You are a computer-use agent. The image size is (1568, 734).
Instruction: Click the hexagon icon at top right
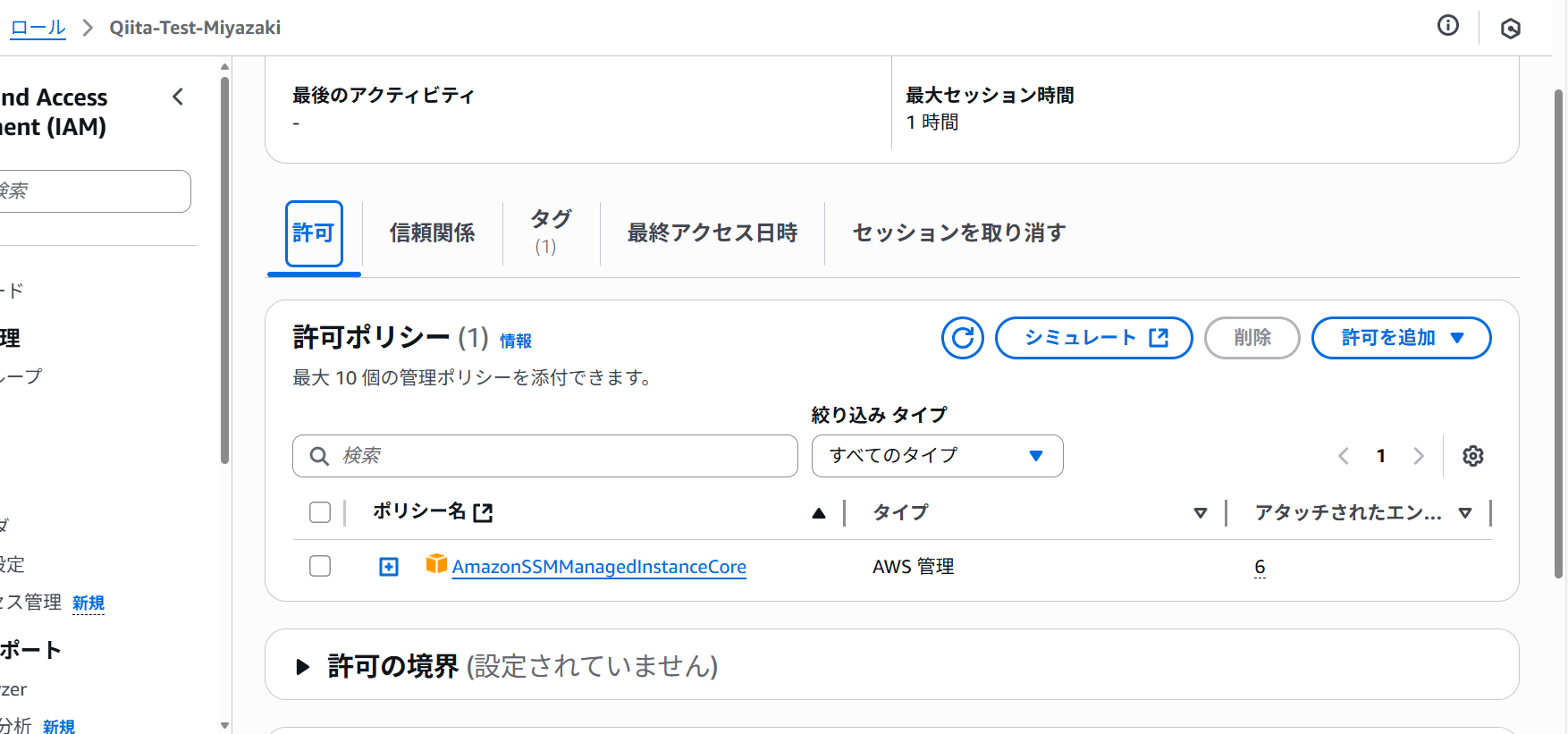(x=1511, y=29)
